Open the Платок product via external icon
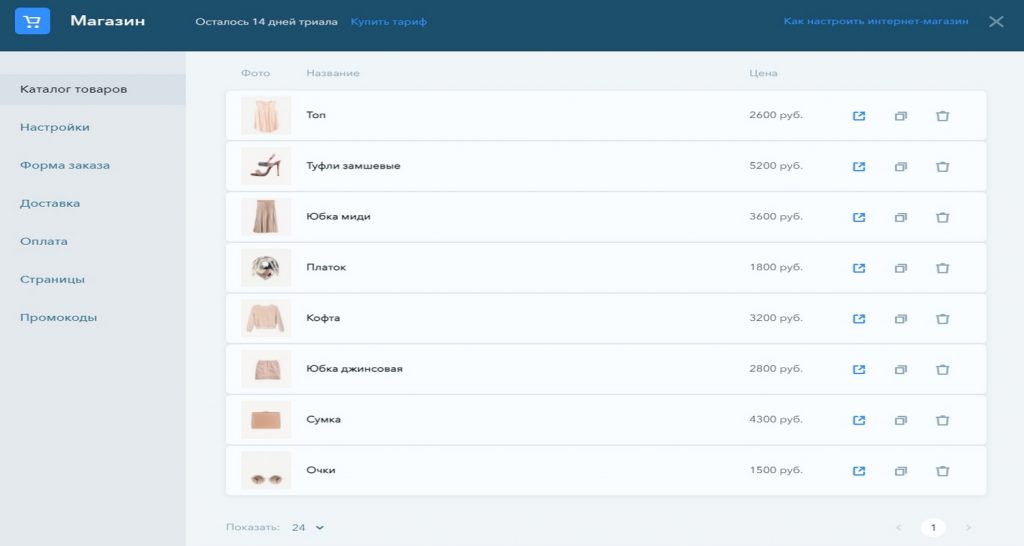The image size is (1024, 546). (858, 268)
